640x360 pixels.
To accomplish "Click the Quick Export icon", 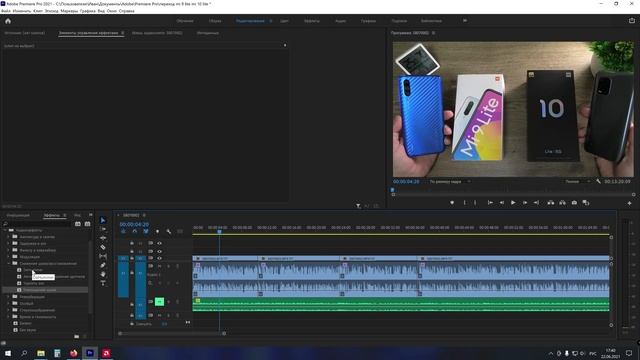I will [632, 20].
